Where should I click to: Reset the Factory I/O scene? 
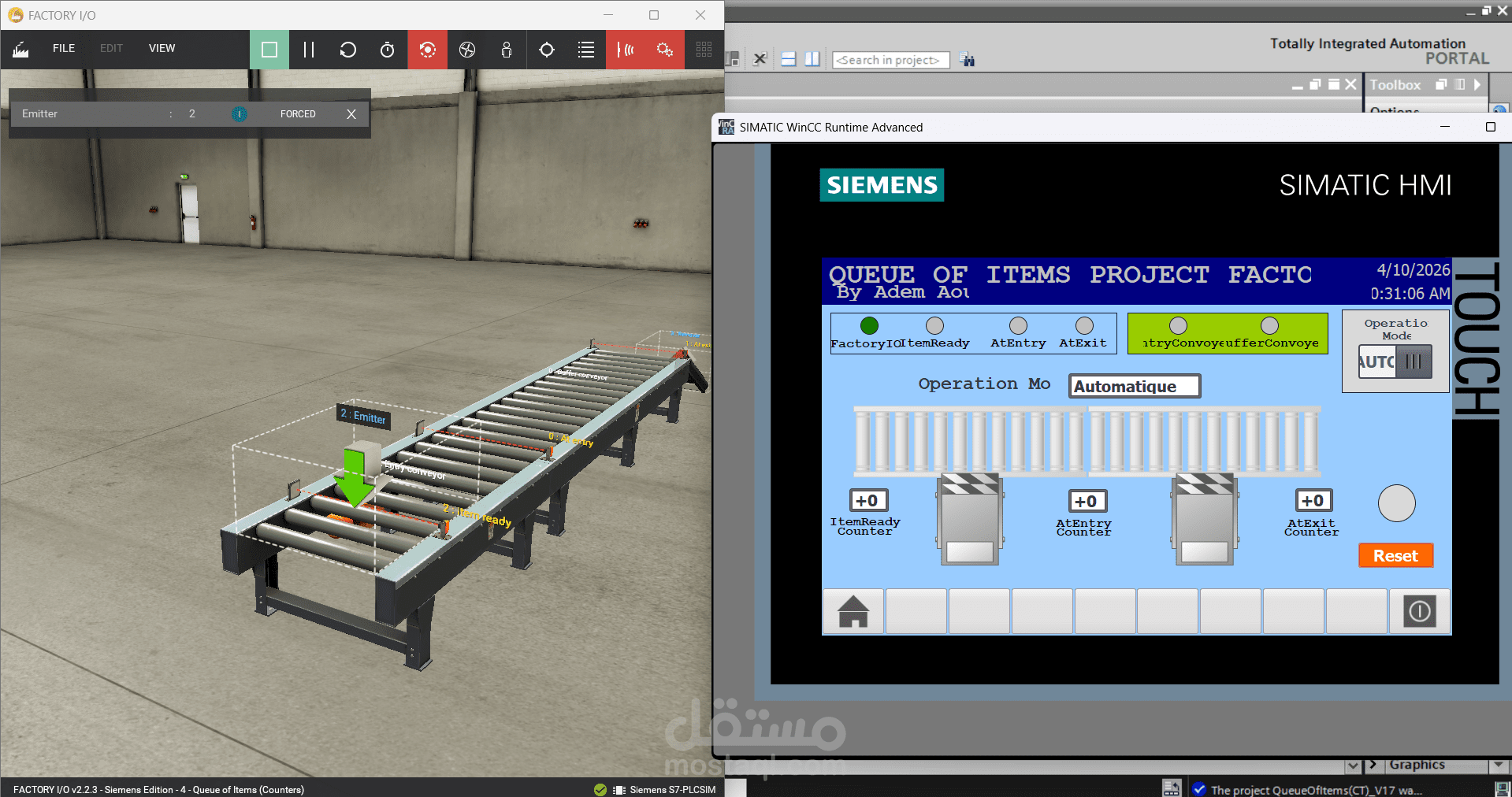pyautogui.click(x=348, y=50)
